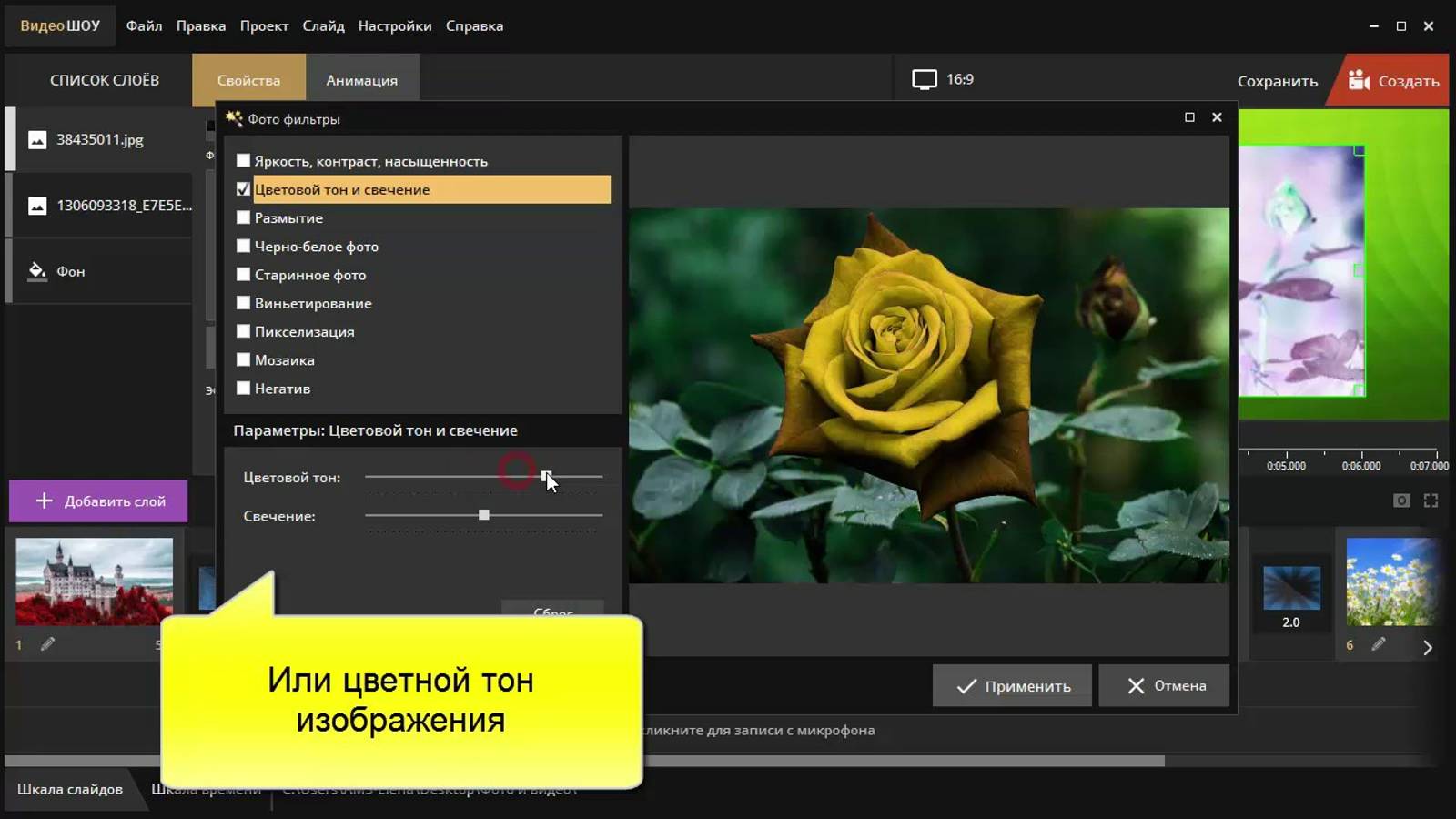
Task: Click the Сохранить button
Action: click(1277, 81)
